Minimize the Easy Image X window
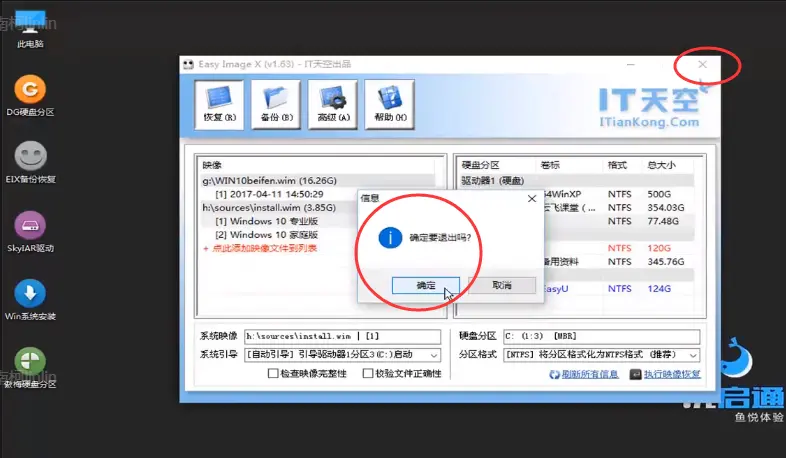Image resolution: width=786 pixels, height=458 pixels. tap(631, 64)
